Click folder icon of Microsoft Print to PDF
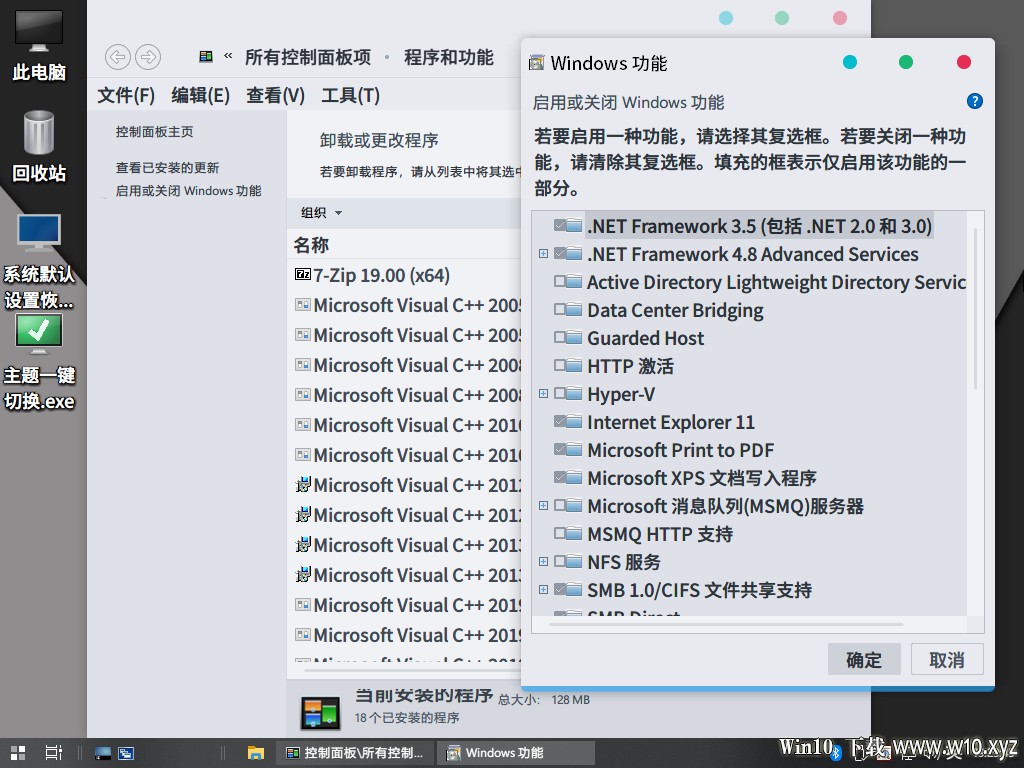This screenshot has height=768, width=1024. pyautogui.click(x=574, y=450)
